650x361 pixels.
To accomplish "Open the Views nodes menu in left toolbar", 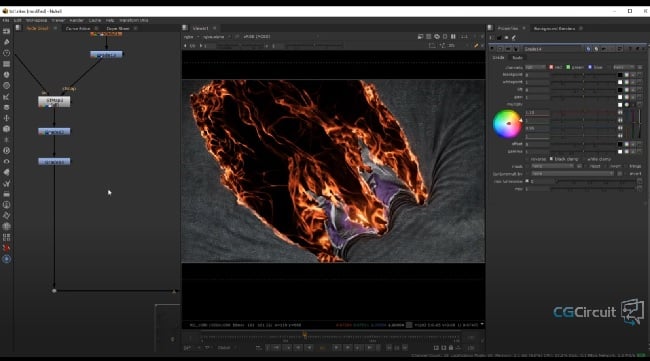I will pyautogui.click(x=6, y=161).
